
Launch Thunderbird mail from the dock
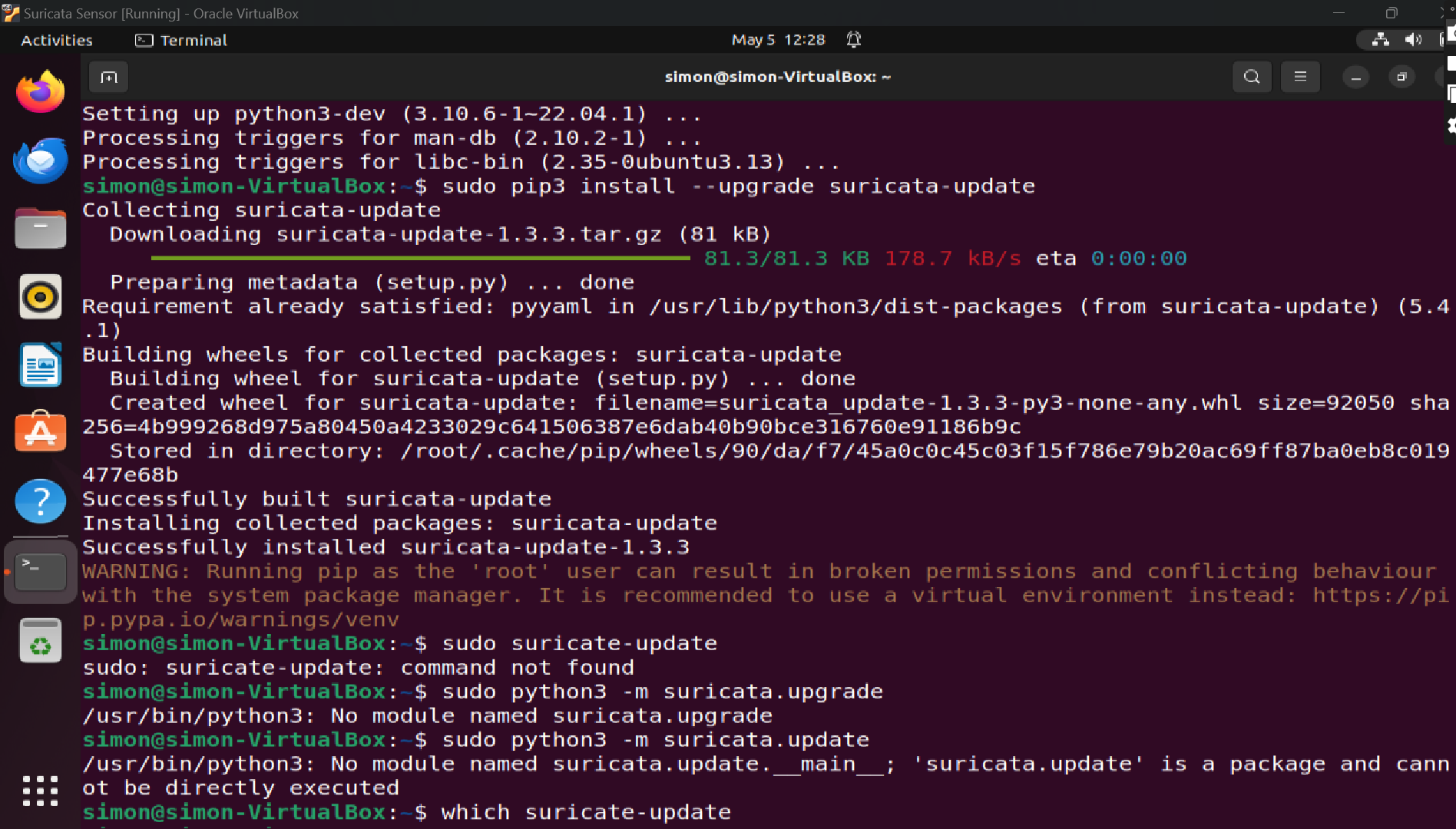41,160
